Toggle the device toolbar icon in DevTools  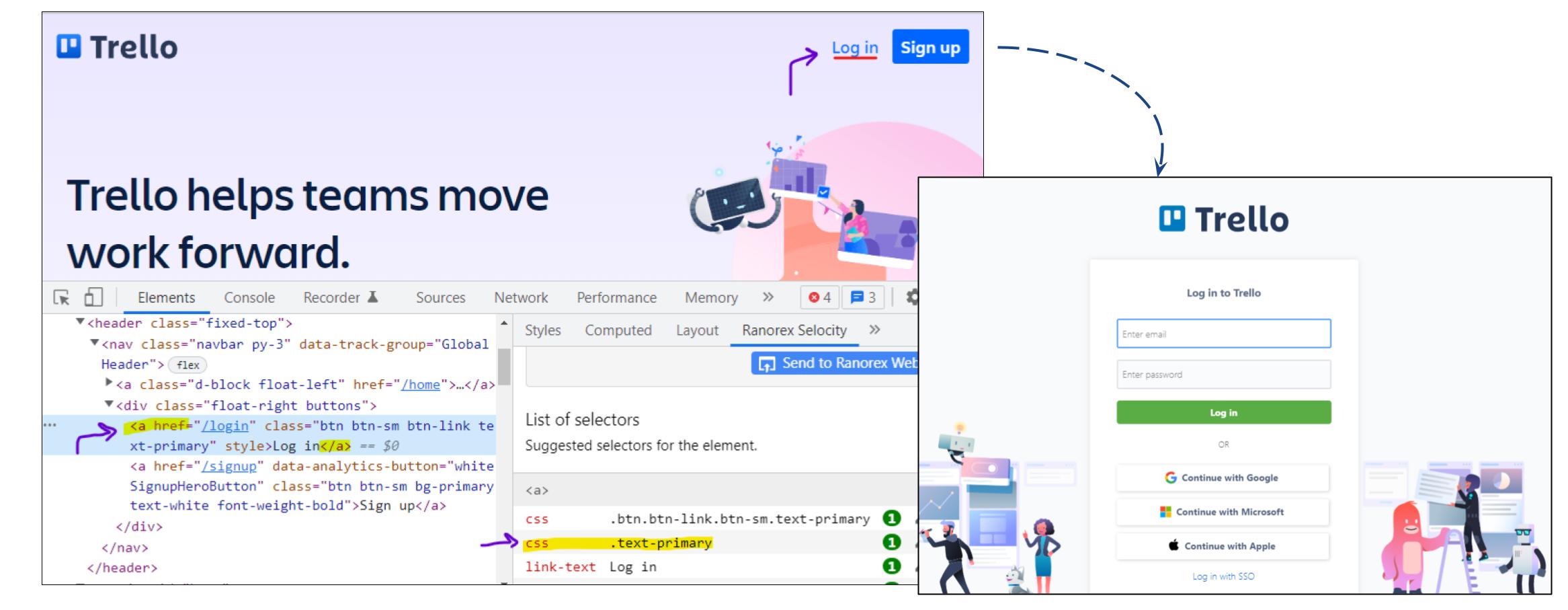coord(93,297)
